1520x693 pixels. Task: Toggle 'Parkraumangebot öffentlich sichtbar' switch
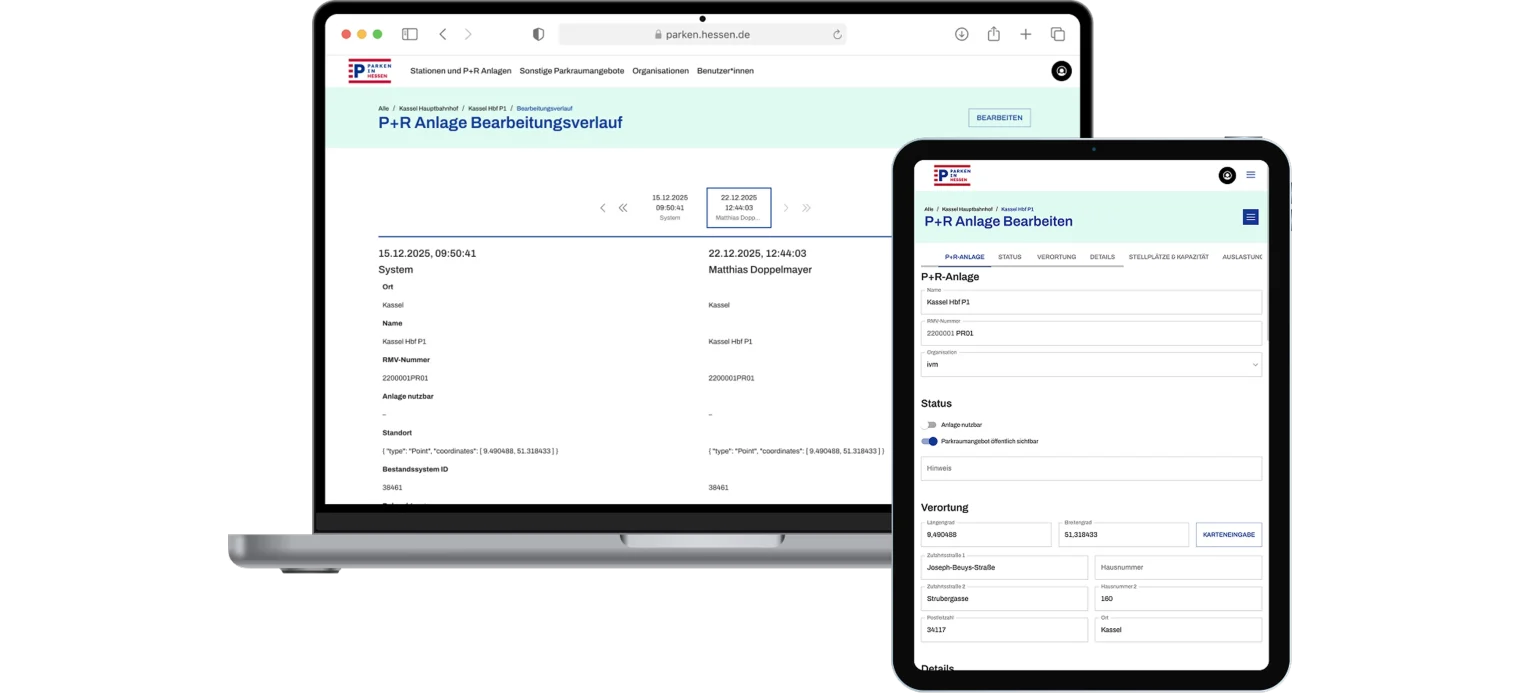click(x=929, y=441)
